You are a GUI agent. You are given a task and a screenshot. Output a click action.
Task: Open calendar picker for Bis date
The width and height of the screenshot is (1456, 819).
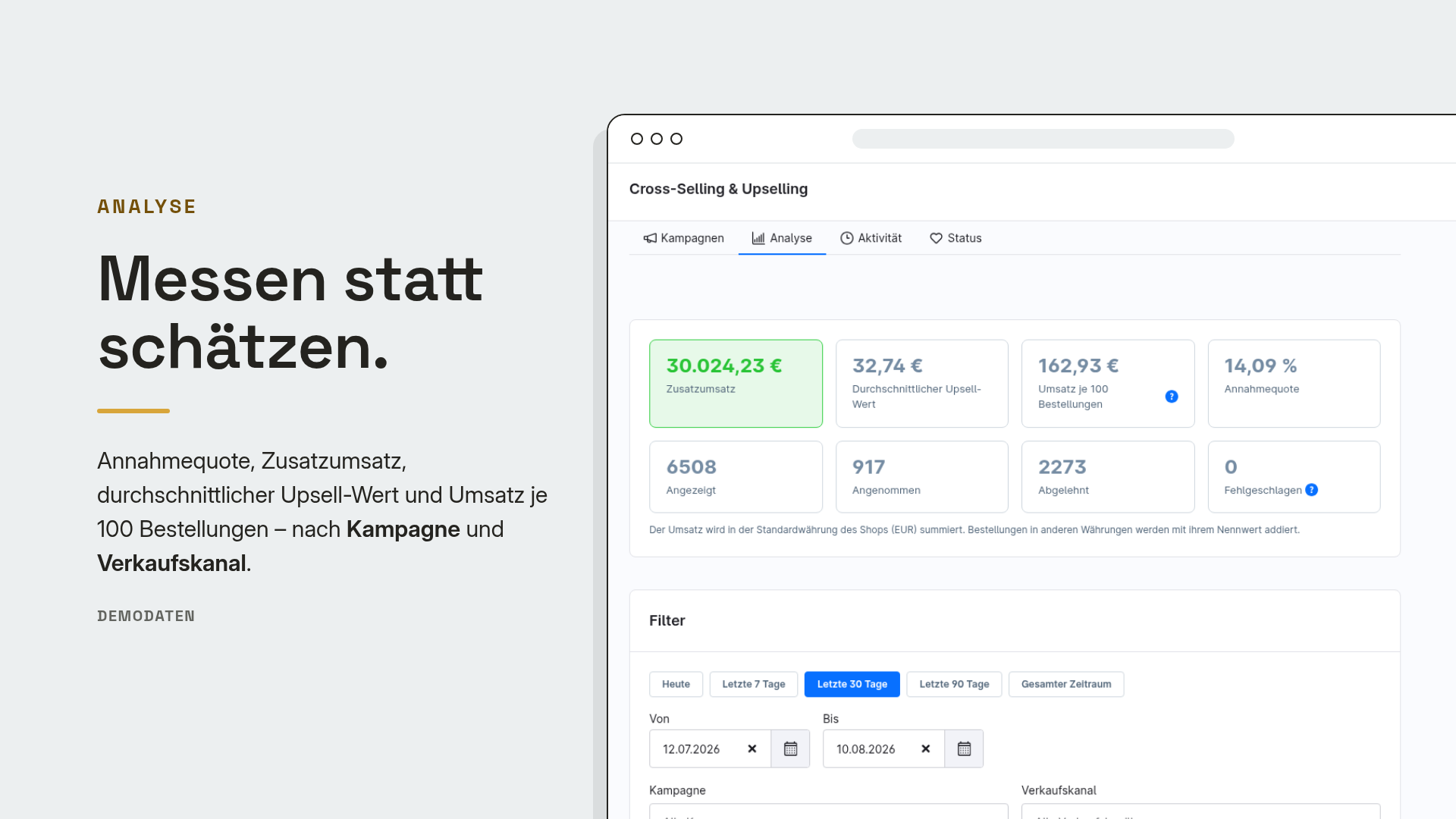(965, 748)
